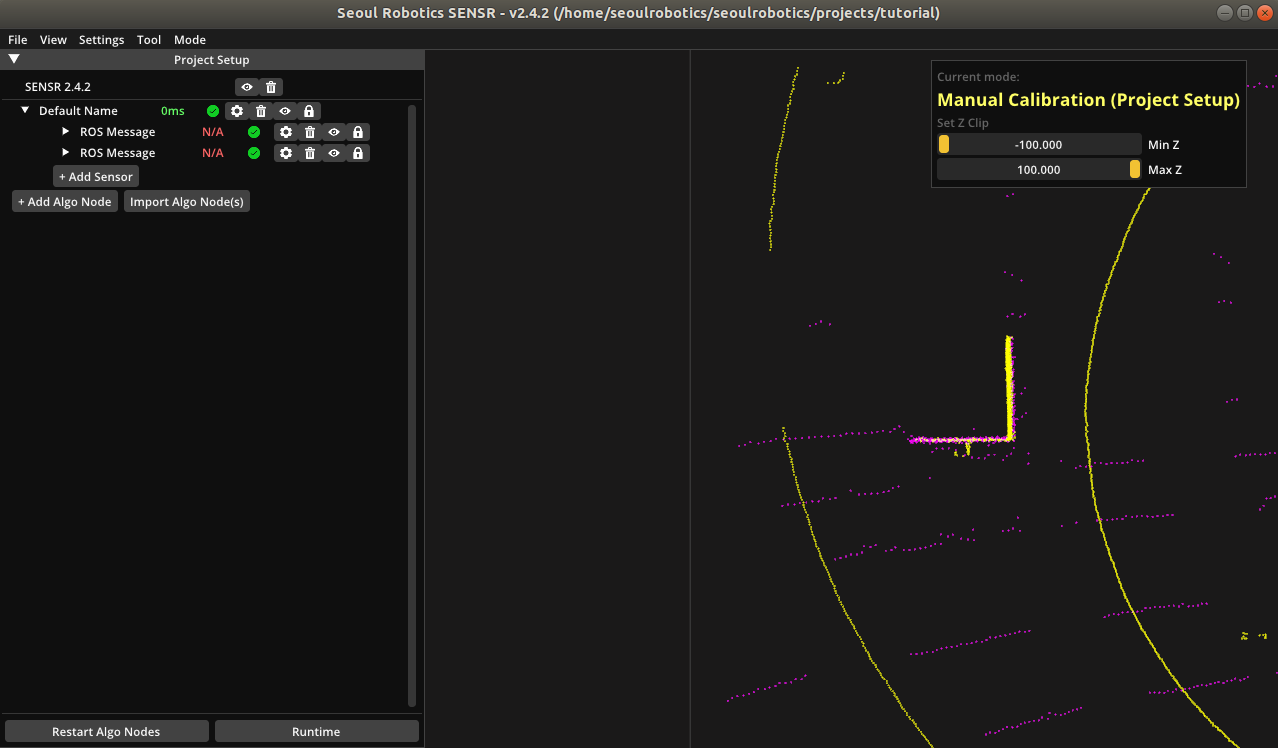The image size is (1278, 748).
Task: Expand the first ROS Message entry
Action: click(x=66, y=132)
